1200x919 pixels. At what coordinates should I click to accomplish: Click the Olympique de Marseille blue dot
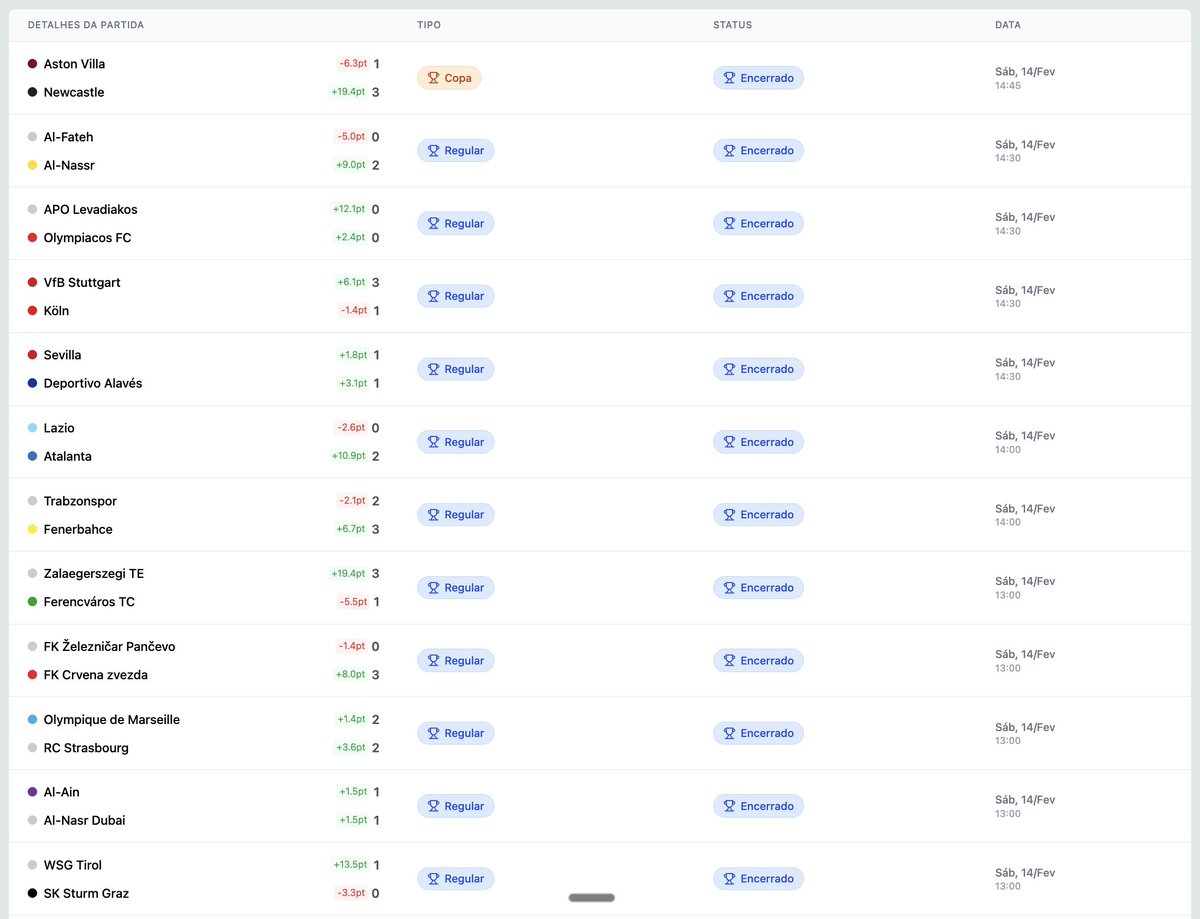click(33, 719)
